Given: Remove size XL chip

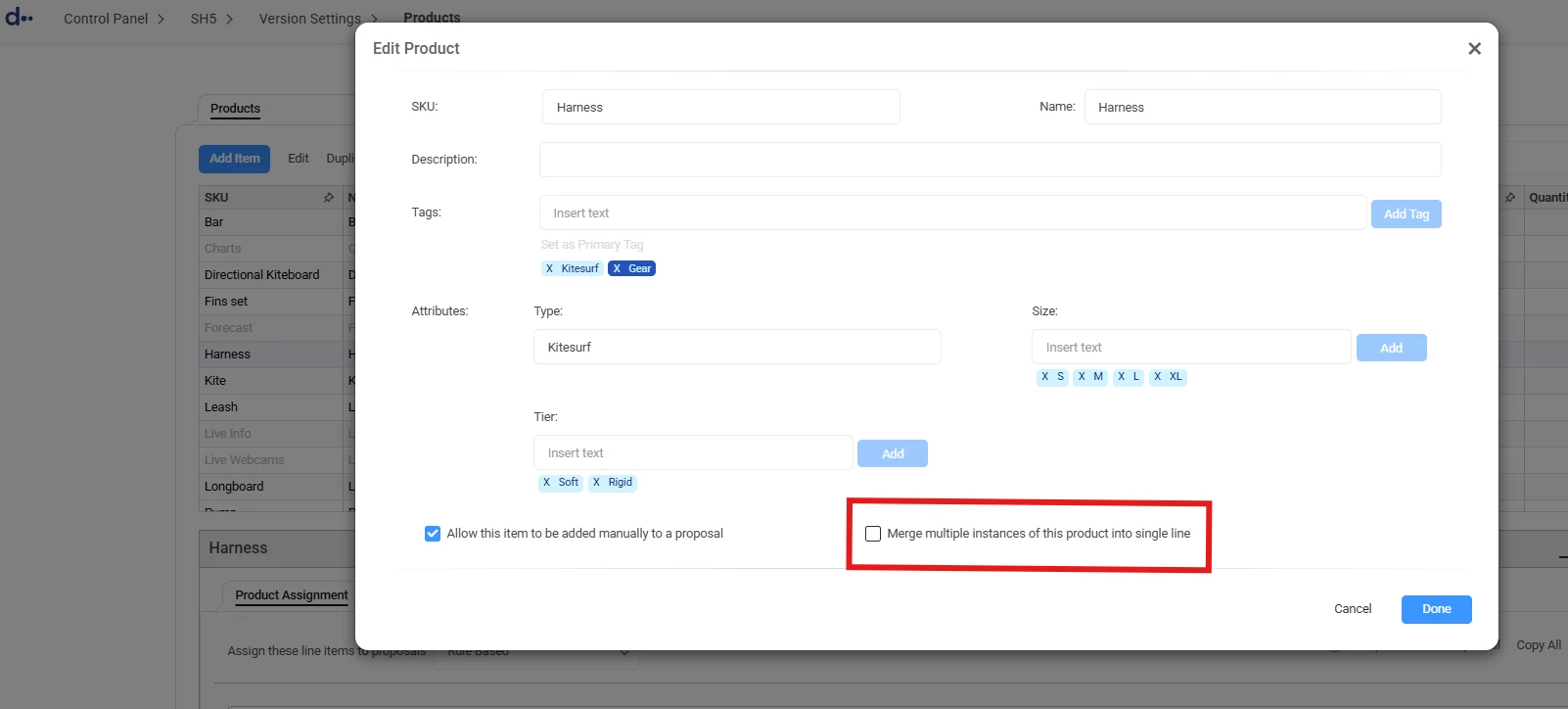Looking at the screenshot, I should [x=1158, y=377].
